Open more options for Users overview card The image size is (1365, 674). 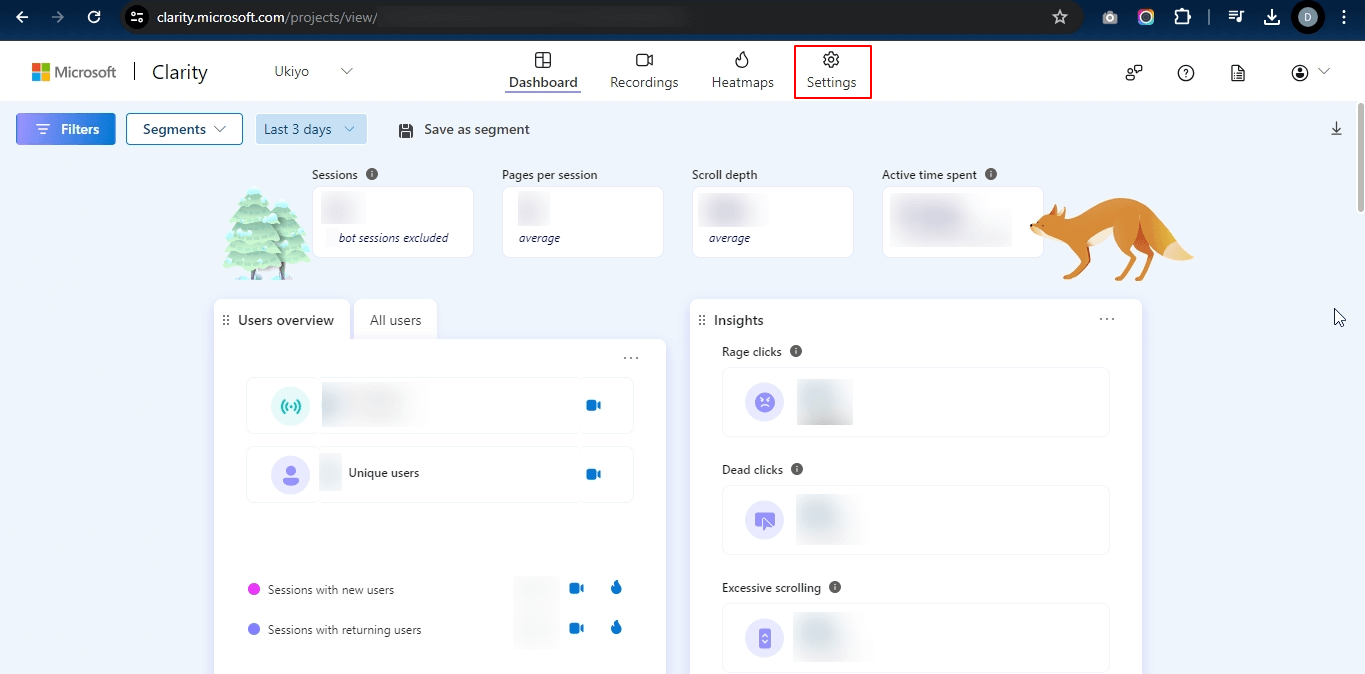[x=631, y=358]
